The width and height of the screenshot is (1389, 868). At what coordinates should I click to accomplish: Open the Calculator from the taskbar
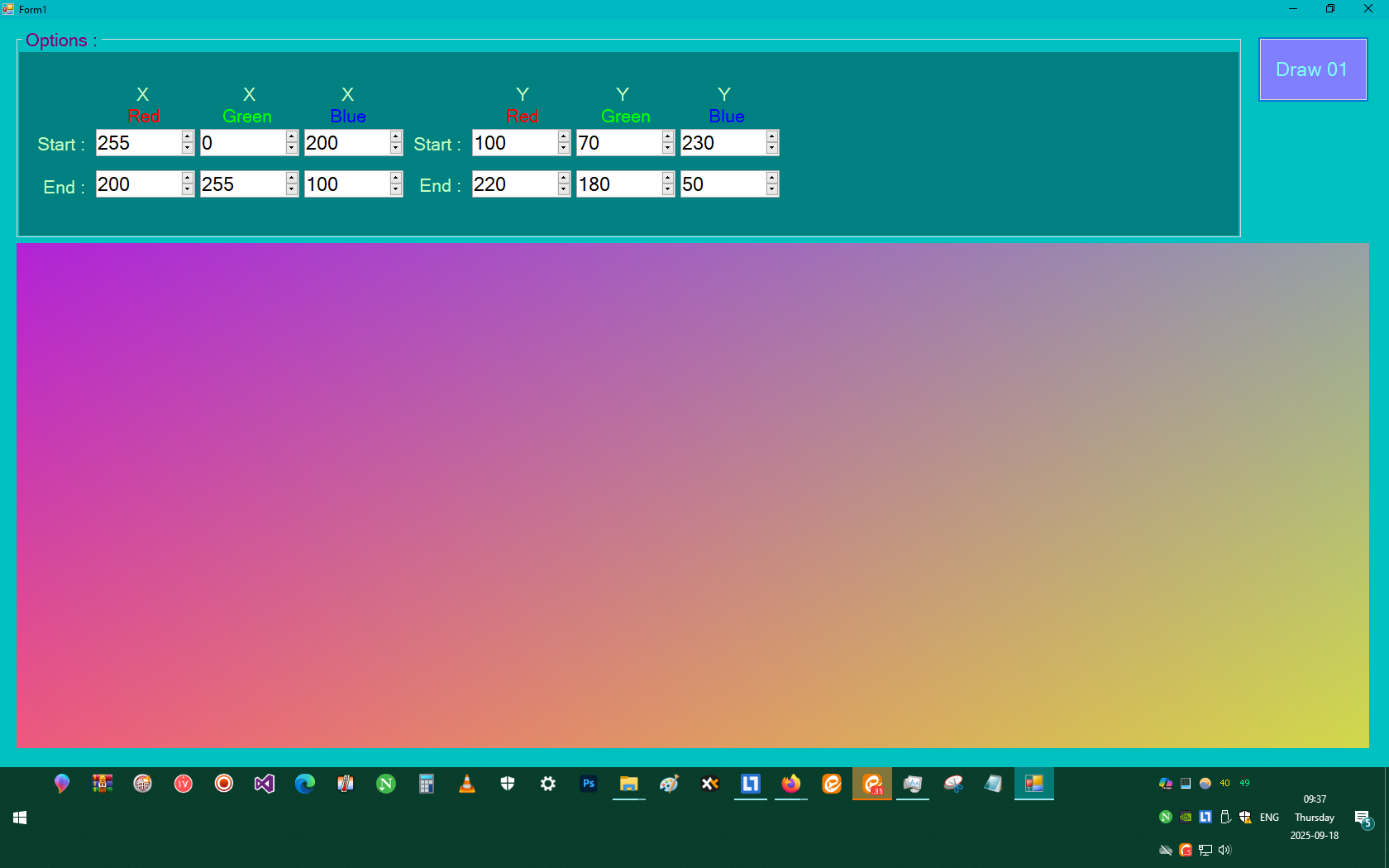pyautogui.click(x=427, y=784)
